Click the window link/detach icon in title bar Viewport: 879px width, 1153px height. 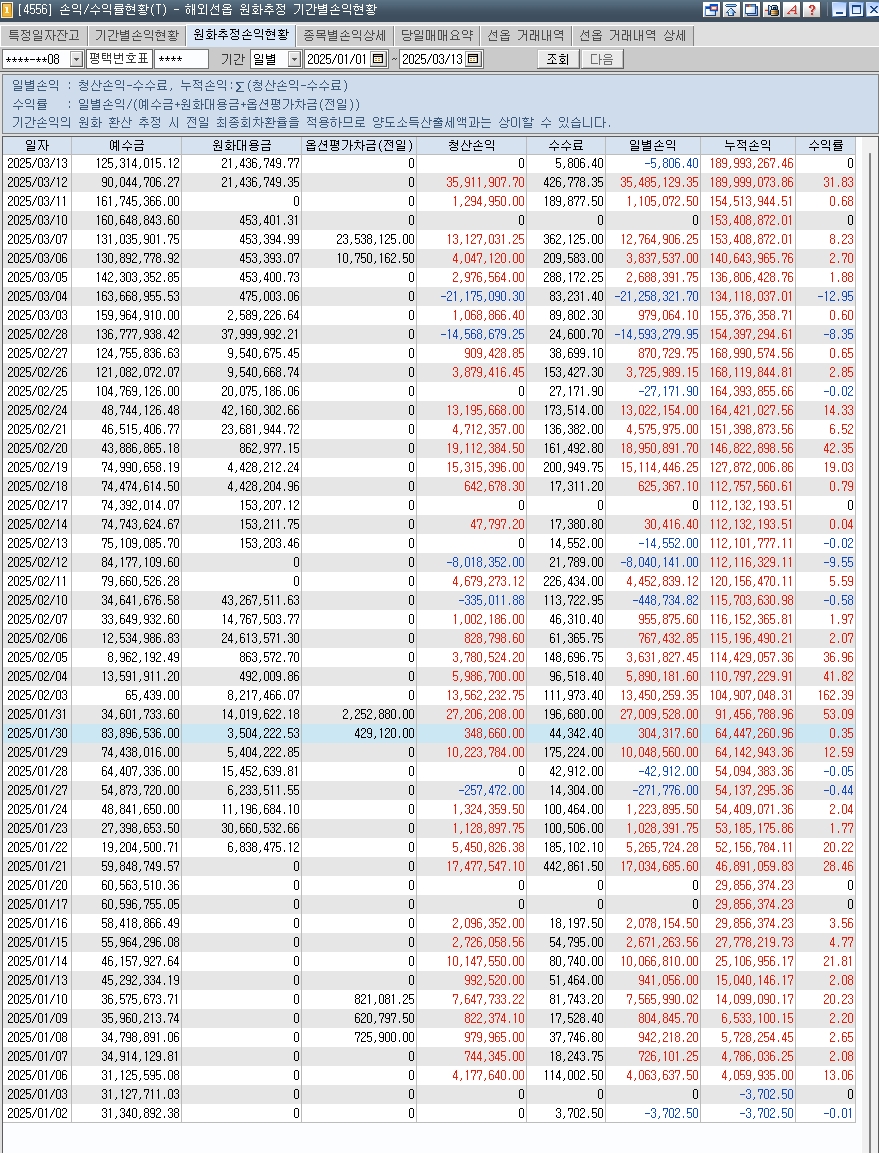(711, 10)
